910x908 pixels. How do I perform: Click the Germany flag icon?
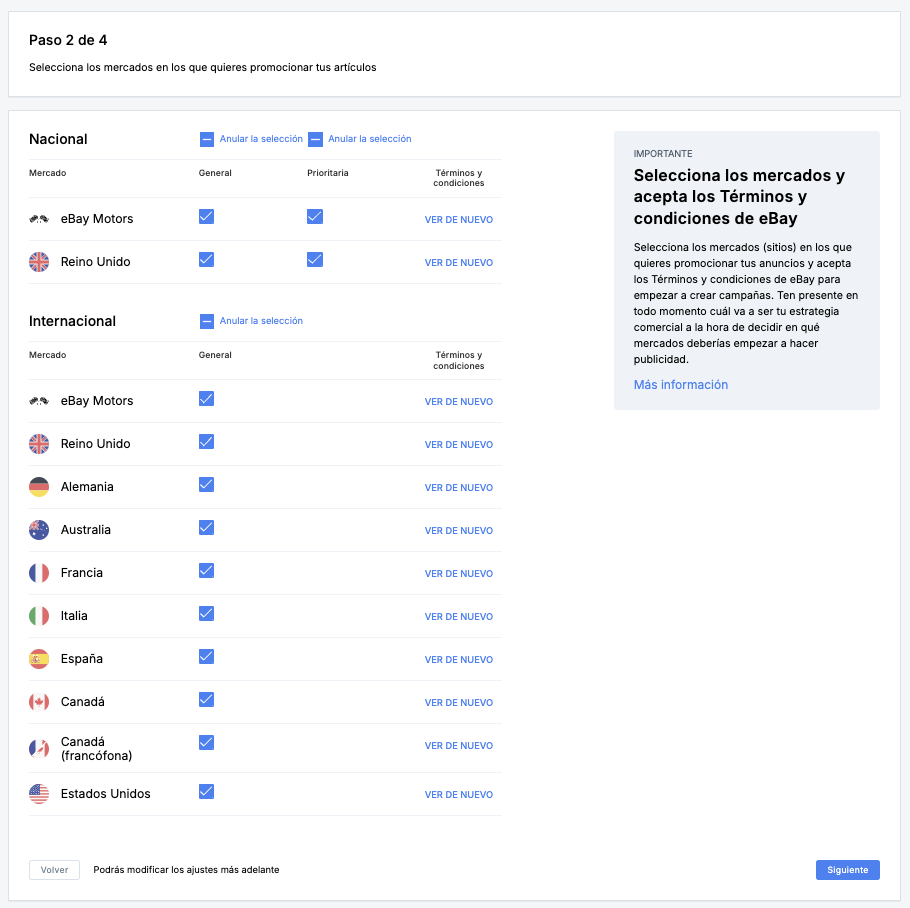[39, 487]
